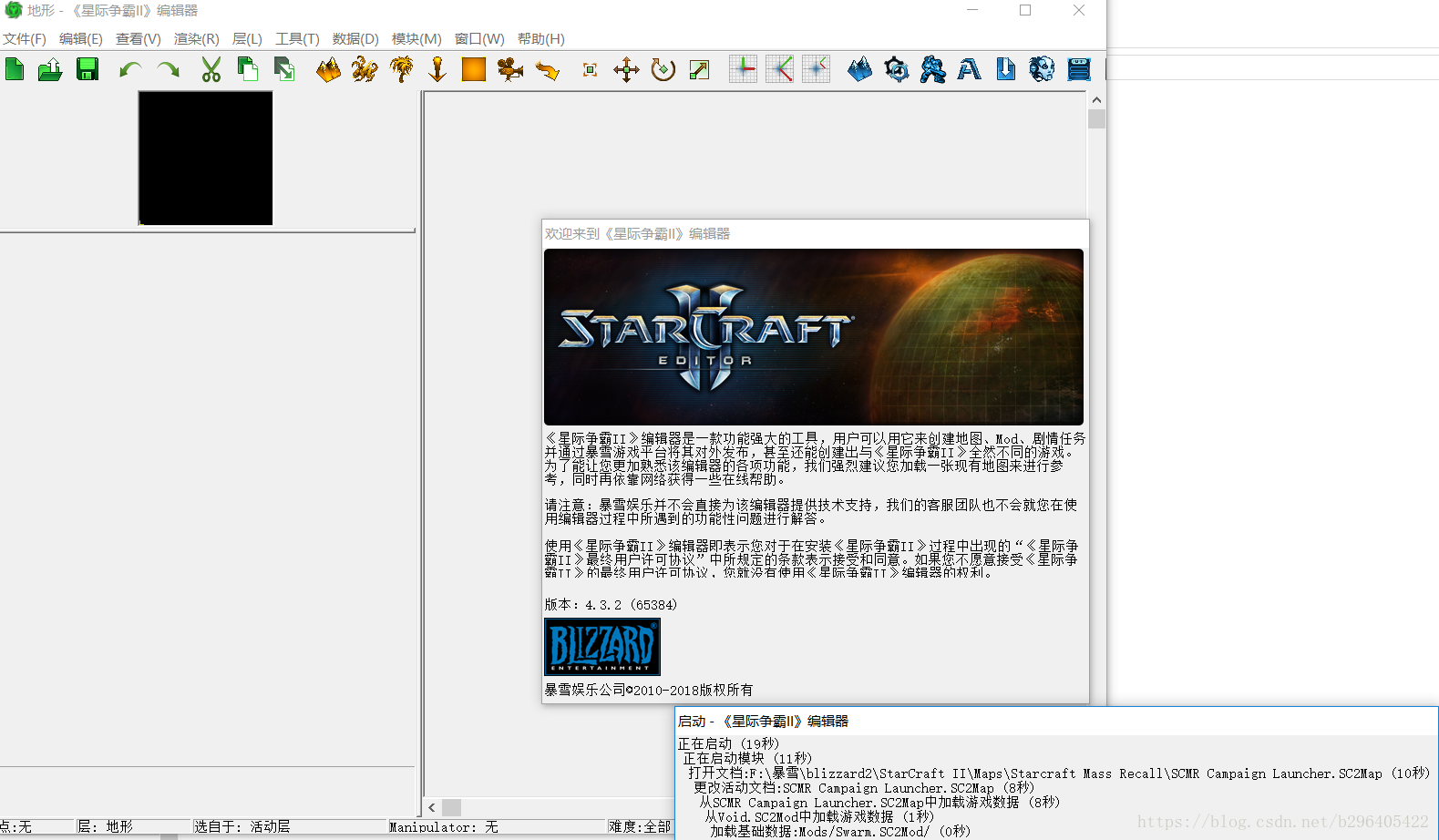Click the black minimap preview
The width and height of the screenshot is (1439, 840).
206,158
